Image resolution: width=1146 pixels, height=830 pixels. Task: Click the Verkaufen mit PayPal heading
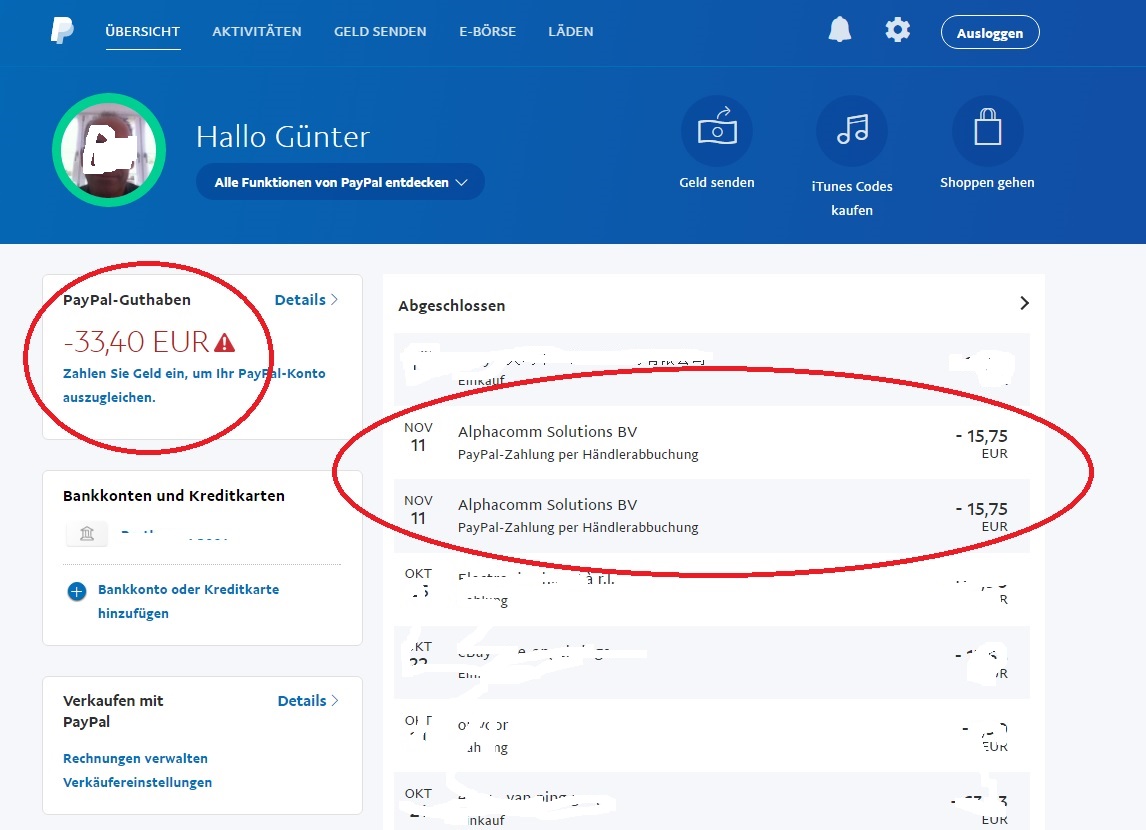(x=113, y=711)
